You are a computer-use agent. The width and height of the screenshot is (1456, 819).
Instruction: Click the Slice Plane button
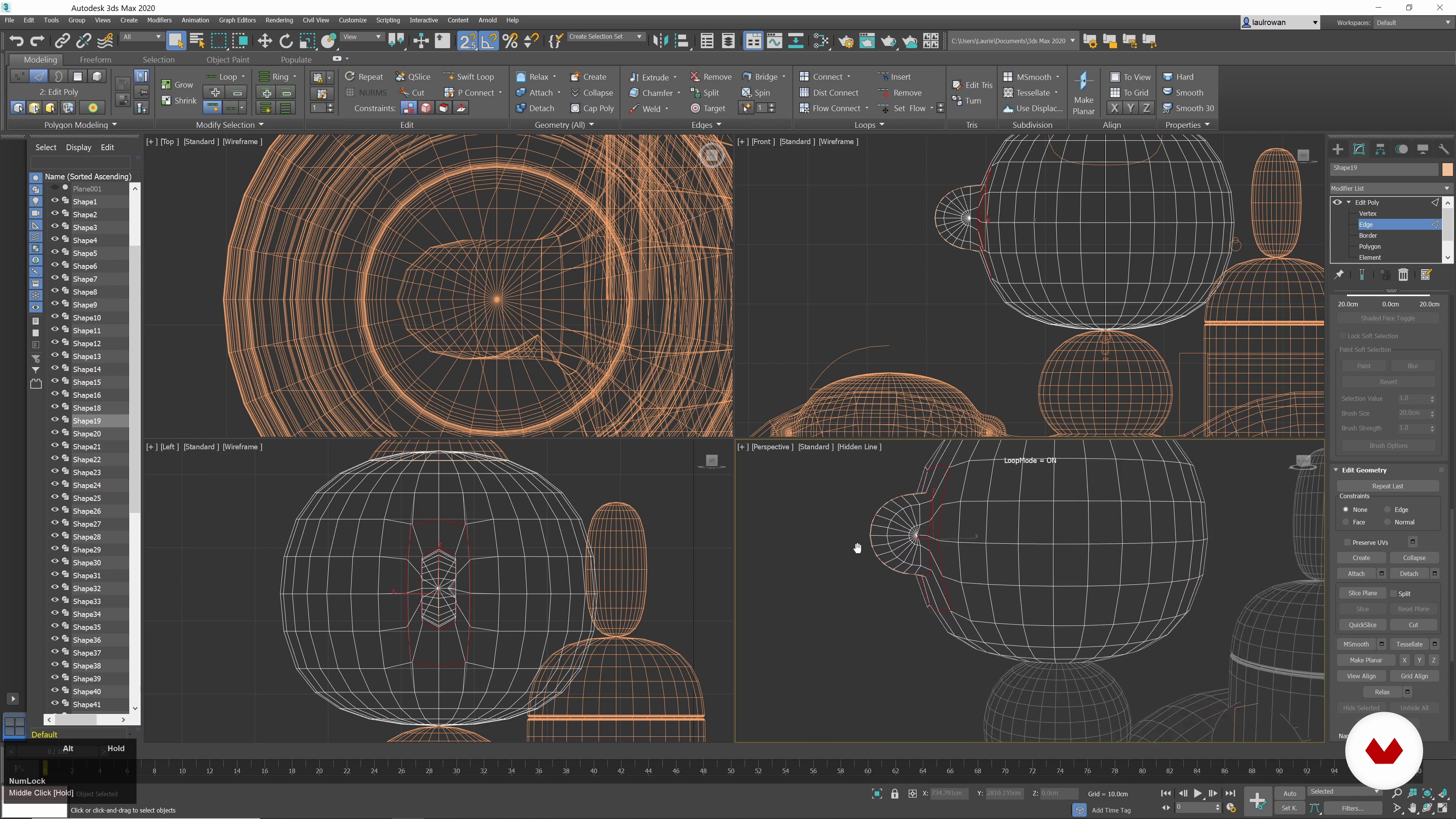[x=1362, y=593]
